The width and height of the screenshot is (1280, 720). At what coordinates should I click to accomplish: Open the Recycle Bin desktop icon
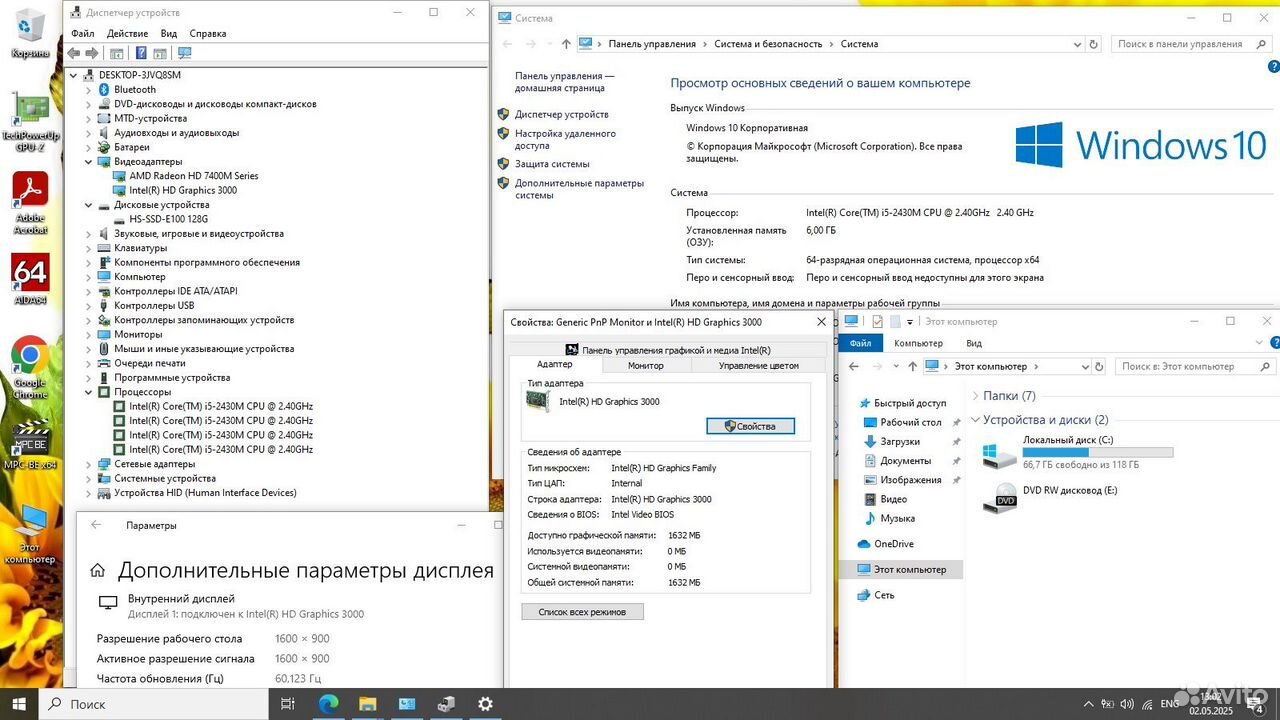pyautogui.click(x=30, y=33)
